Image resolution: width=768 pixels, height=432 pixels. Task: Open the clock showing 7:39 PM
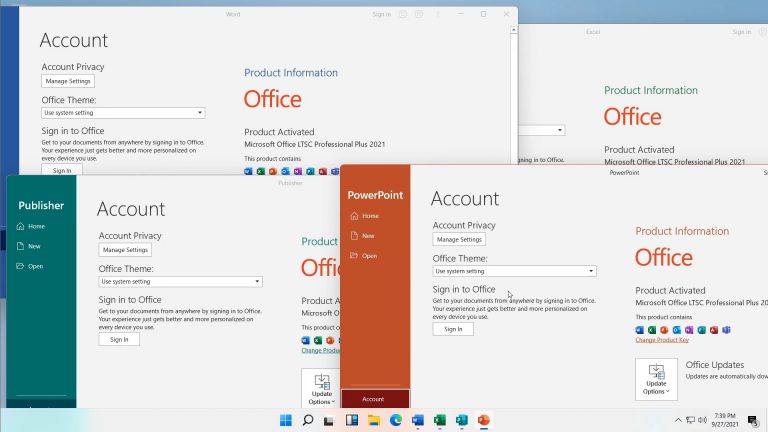point(725,420)
